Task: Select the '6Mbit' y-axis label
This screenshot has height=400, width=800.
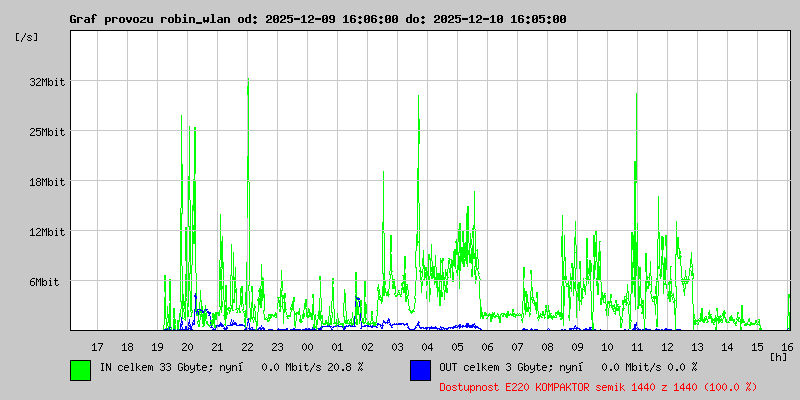Action: 44,282
